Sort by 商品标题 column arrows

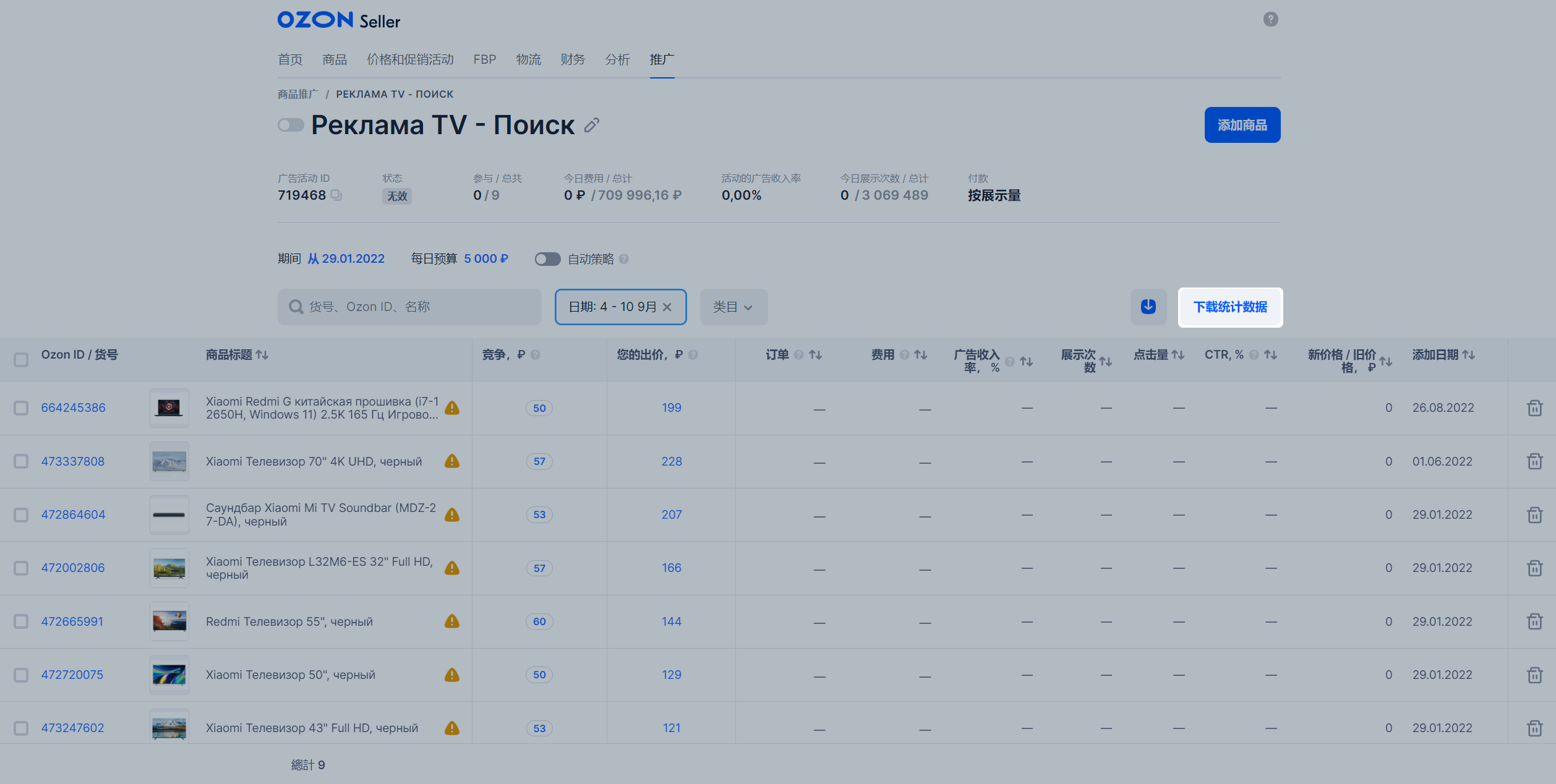coord(262,355)
